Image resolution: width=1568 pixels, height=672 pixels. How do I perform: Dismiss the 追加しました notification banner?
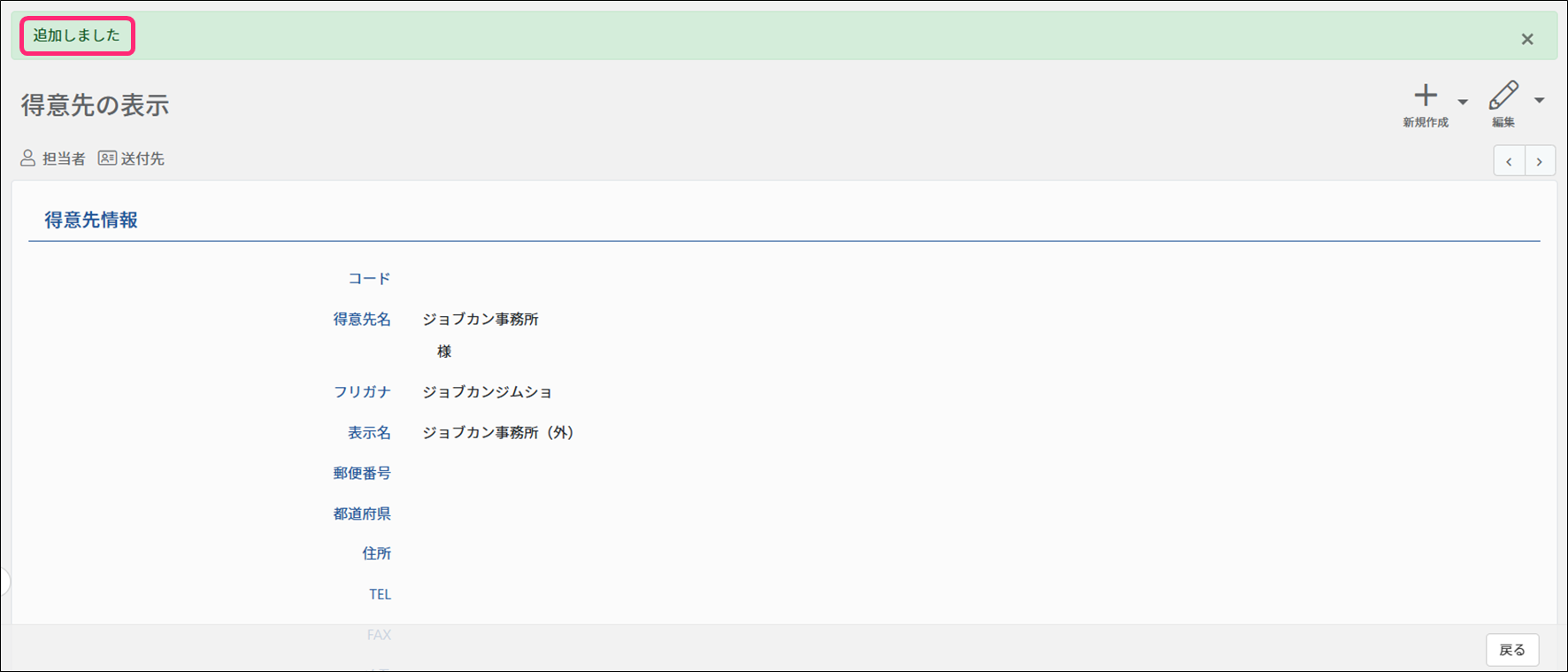(1526, 39)
